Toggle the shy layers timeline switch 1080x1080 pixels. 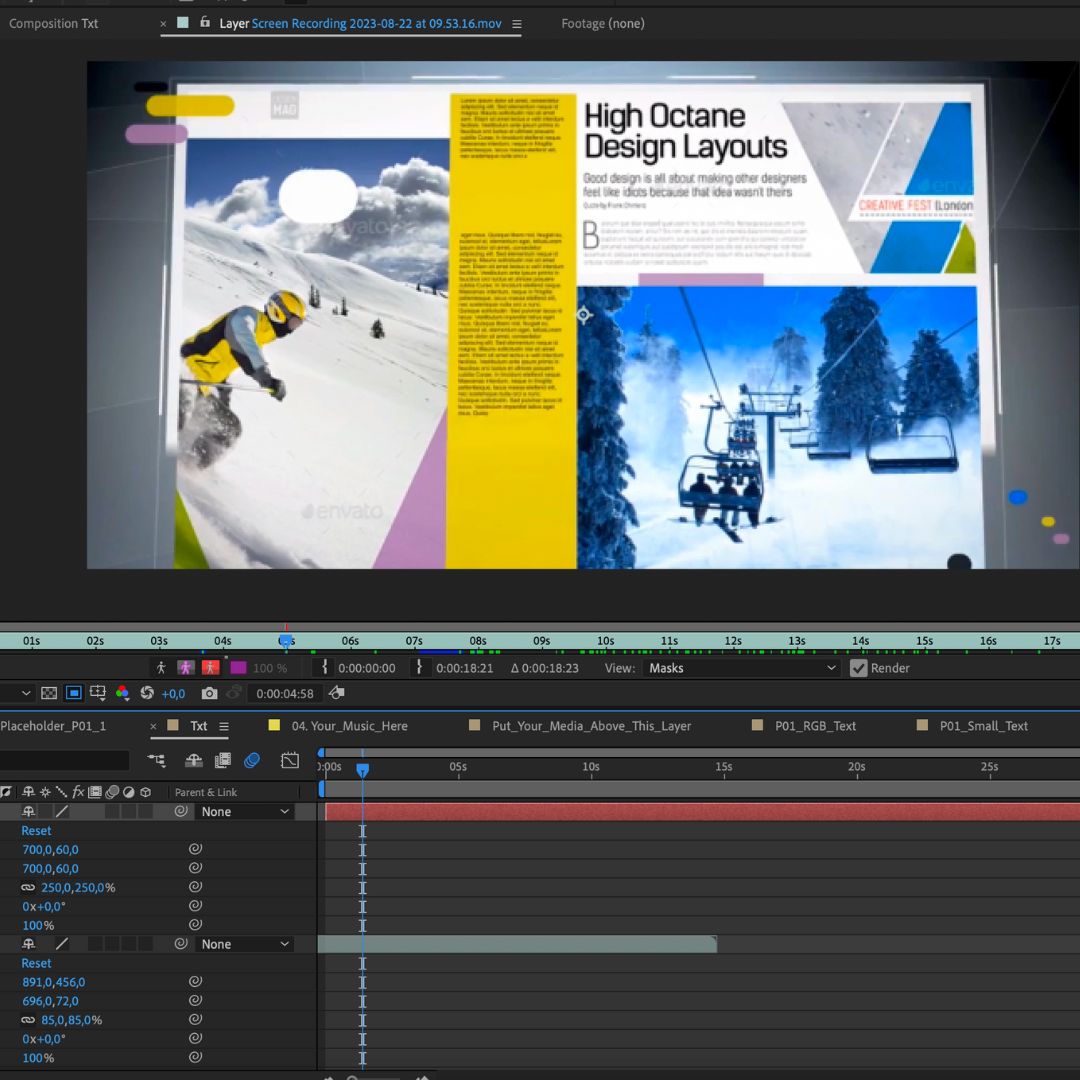pyautogui.click(x=194, y=761)
